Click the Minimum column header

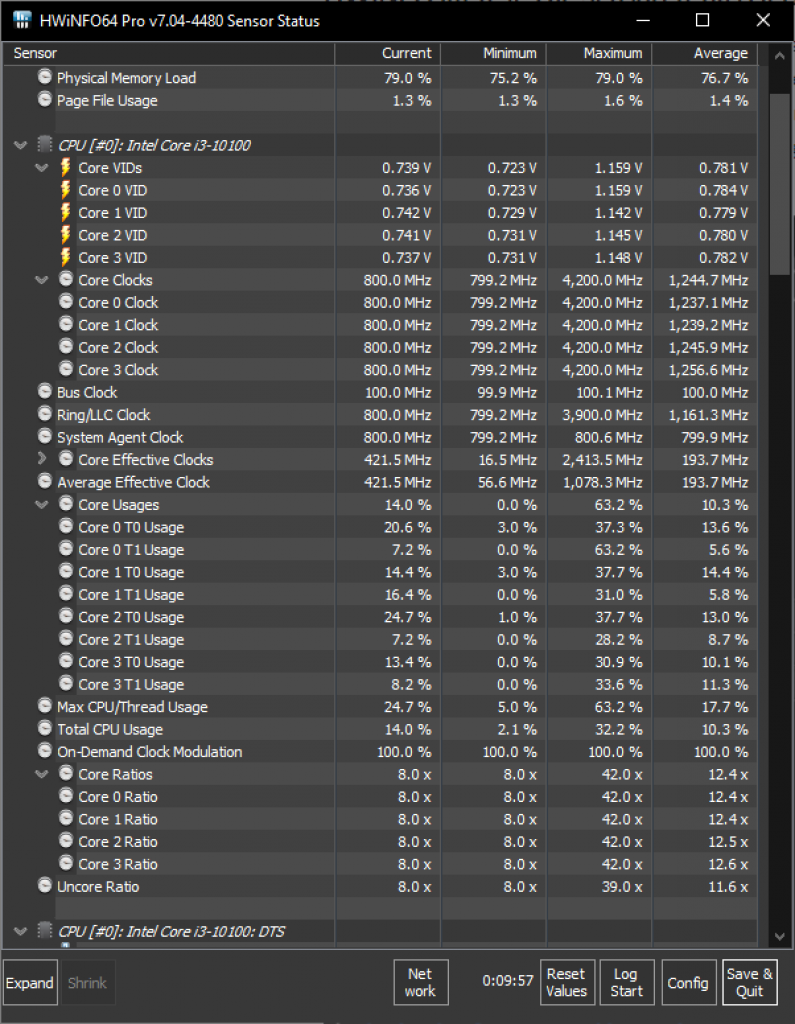pyautogui.click(x=494, y=54)
